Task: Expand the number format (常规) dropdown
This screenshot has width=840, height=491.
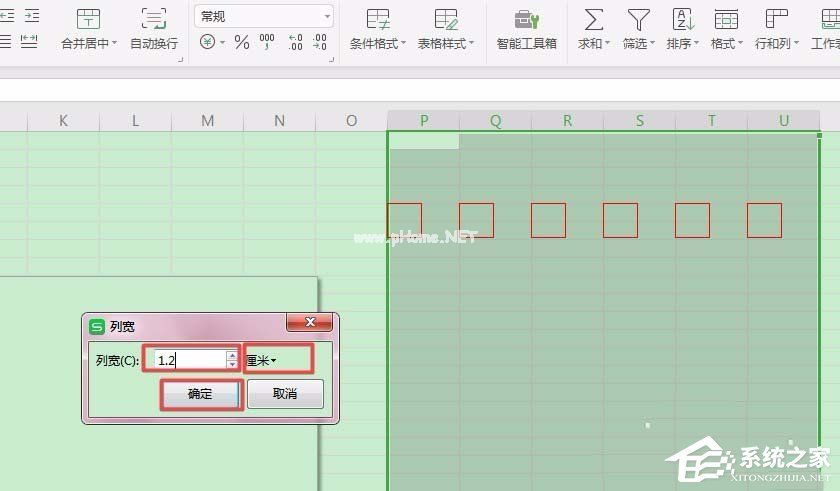Action: [x=327, y=16]
